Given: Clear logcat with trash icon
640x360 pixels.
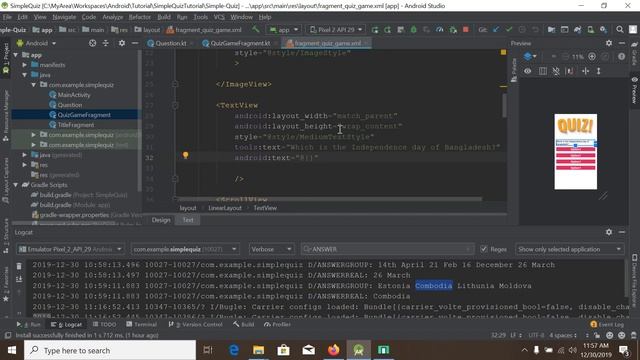Looking at the screenshot, I should (x=19, y=266).
